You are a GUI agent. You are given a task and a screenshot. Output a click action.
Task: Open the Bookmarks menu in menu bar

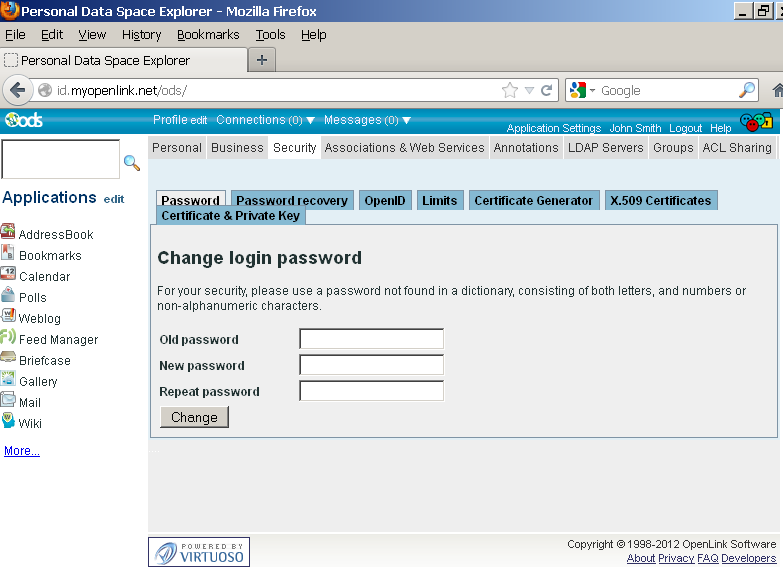pyautogui.click(x=208, y=34)
